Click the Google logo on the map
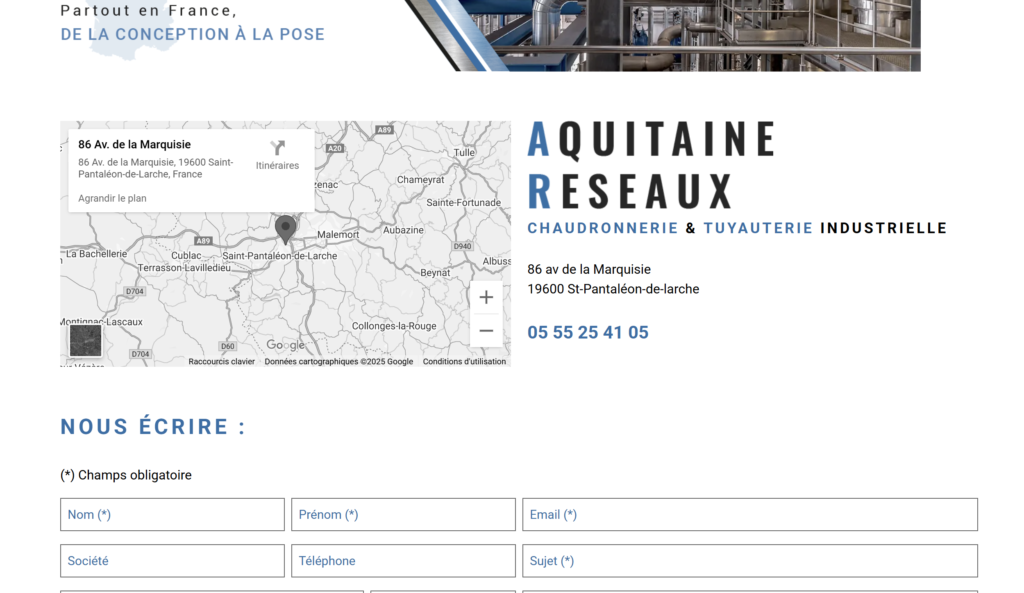The width and height of the screenshot is (1024, 593). pyautogui.click(x=285, y=344)
